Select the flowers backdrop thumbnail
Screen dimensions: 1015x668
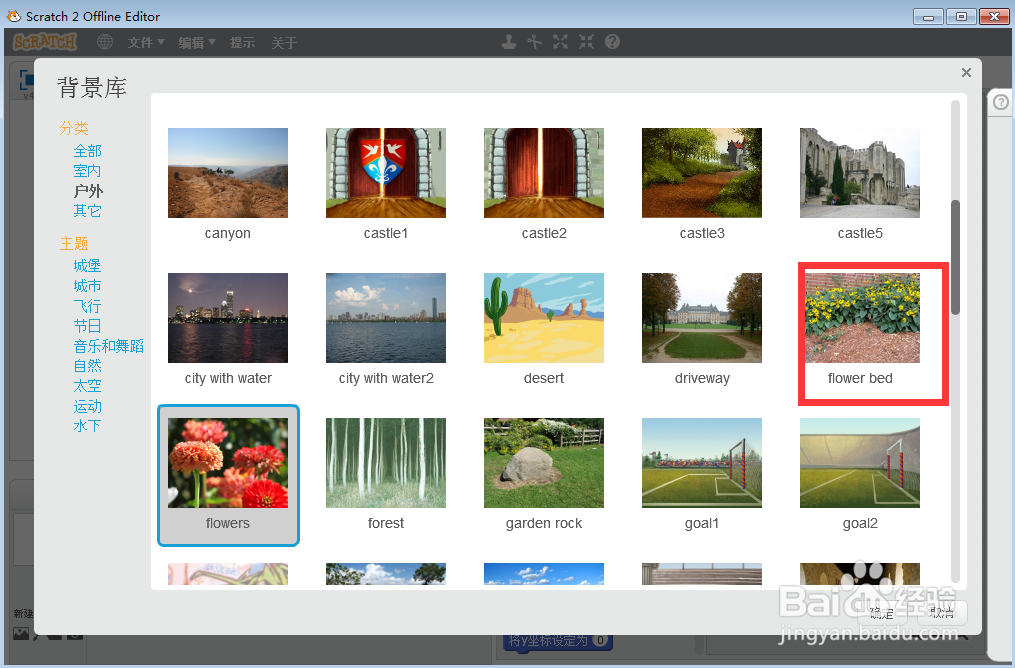(x=228, y=463)
